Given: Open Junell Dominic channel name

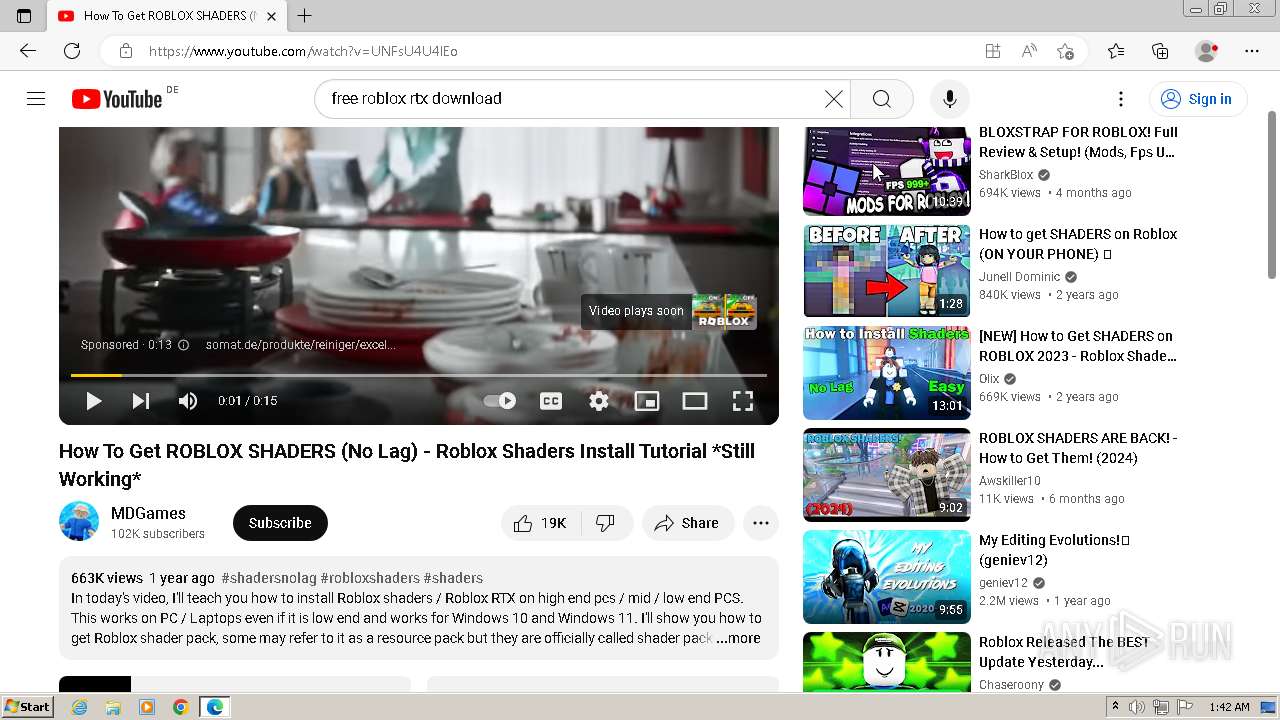Looking at the screenshot, I should pyautogui.click(x=1019, y=277).
